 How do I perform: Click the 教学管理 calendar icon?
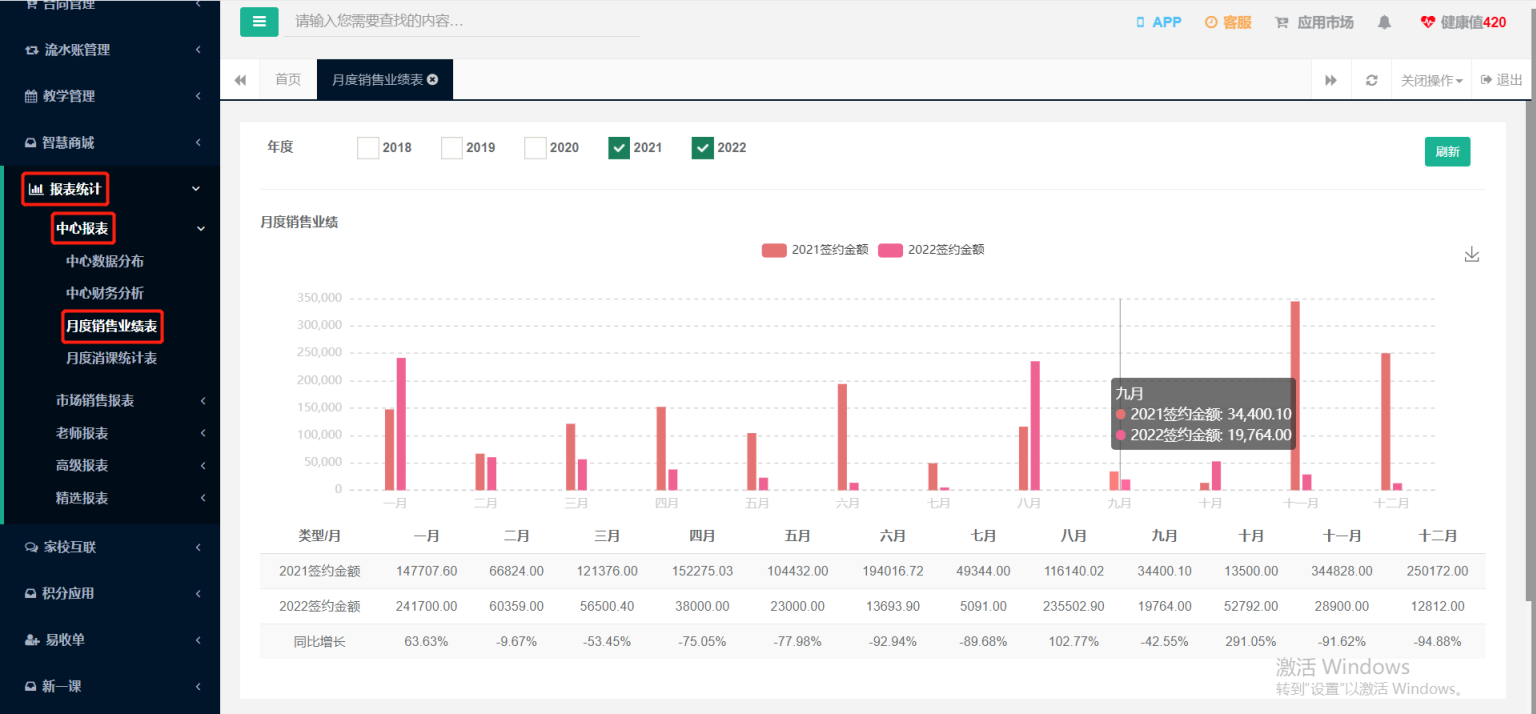pyautogui.click(x=31, y=96)
